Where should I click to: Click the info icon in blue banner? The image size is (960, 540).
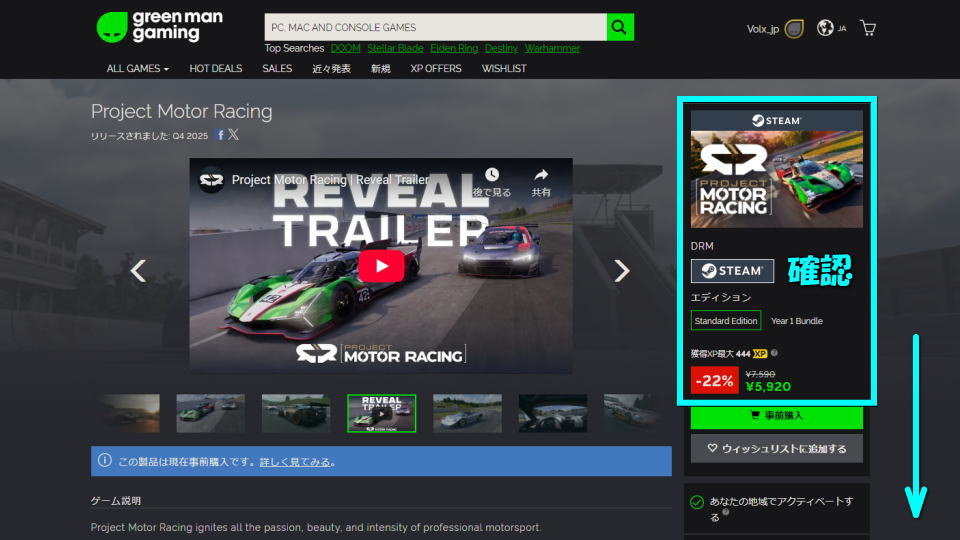tap(105, 460)
